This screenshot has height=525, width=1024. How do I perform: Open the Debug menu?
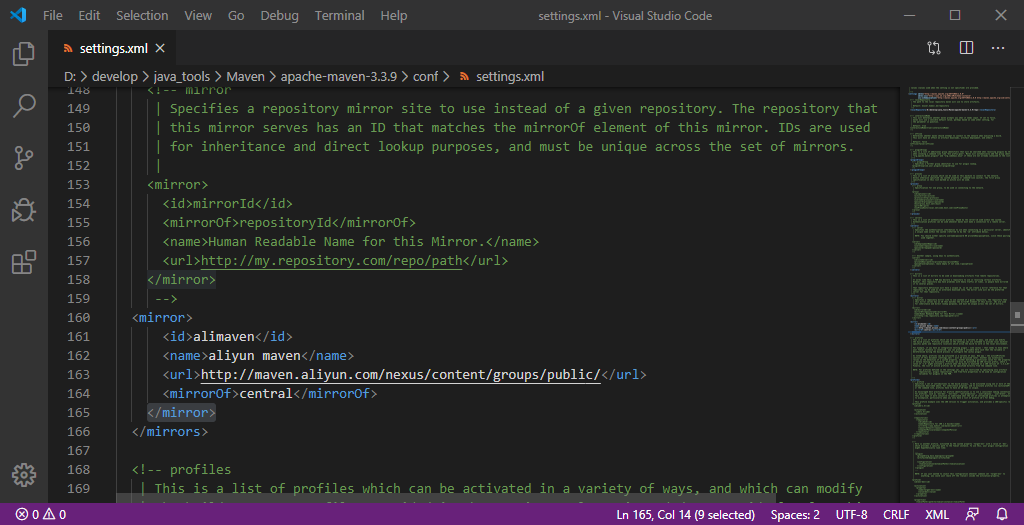pyautogui.click(x=280, y=15)
